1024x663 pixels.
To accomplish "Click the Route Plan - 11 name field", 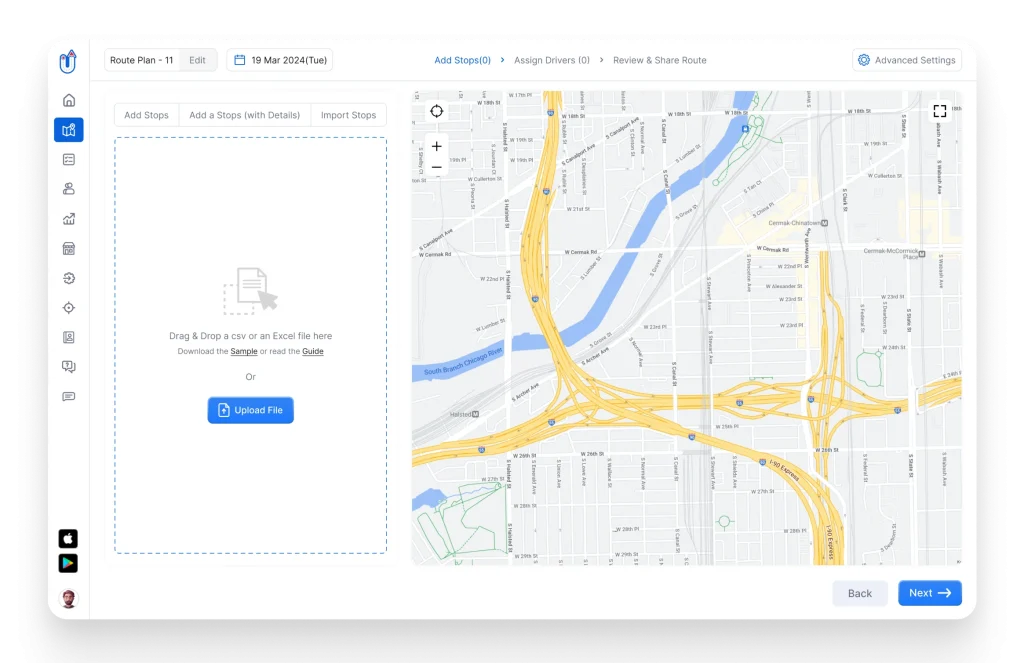I will click(142, 60).
